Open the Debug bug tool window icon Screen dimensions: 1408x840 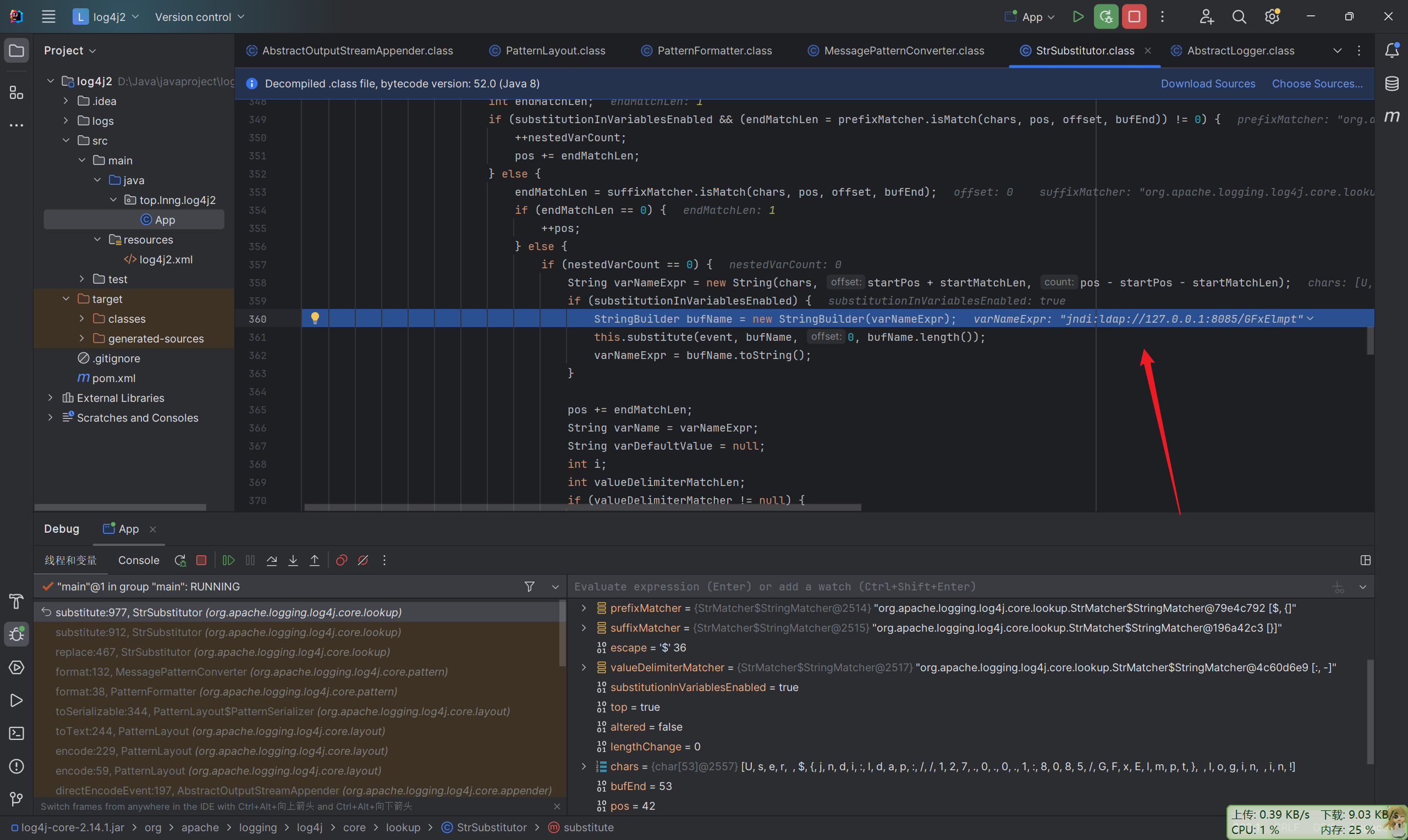[16, 634]
